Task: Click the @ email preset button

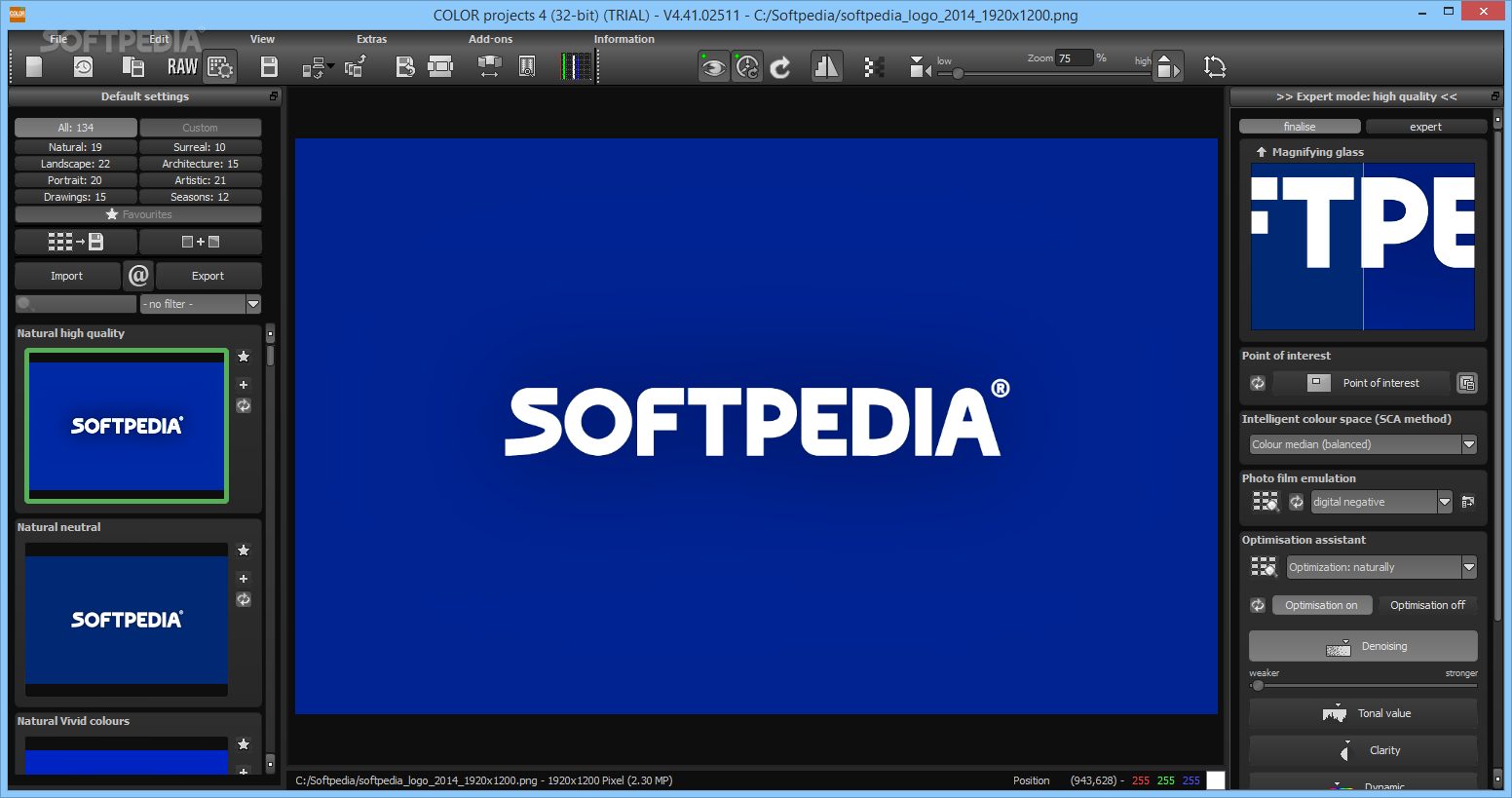Action: point(138,276)
